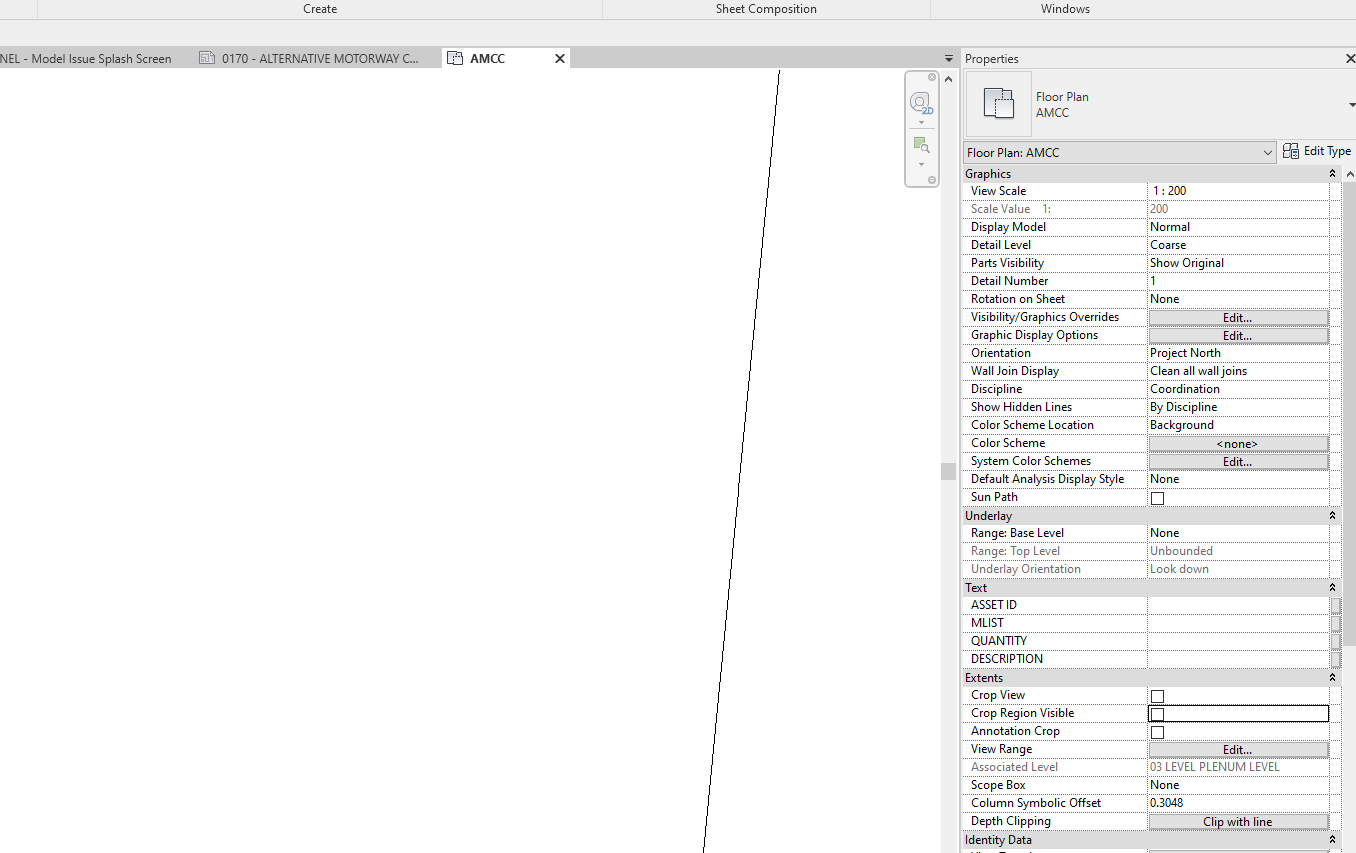This screenshot has height=853, width=1356.
Task: Click the Column Symbolic Offset value field
Action: (x=1238, y=803)
